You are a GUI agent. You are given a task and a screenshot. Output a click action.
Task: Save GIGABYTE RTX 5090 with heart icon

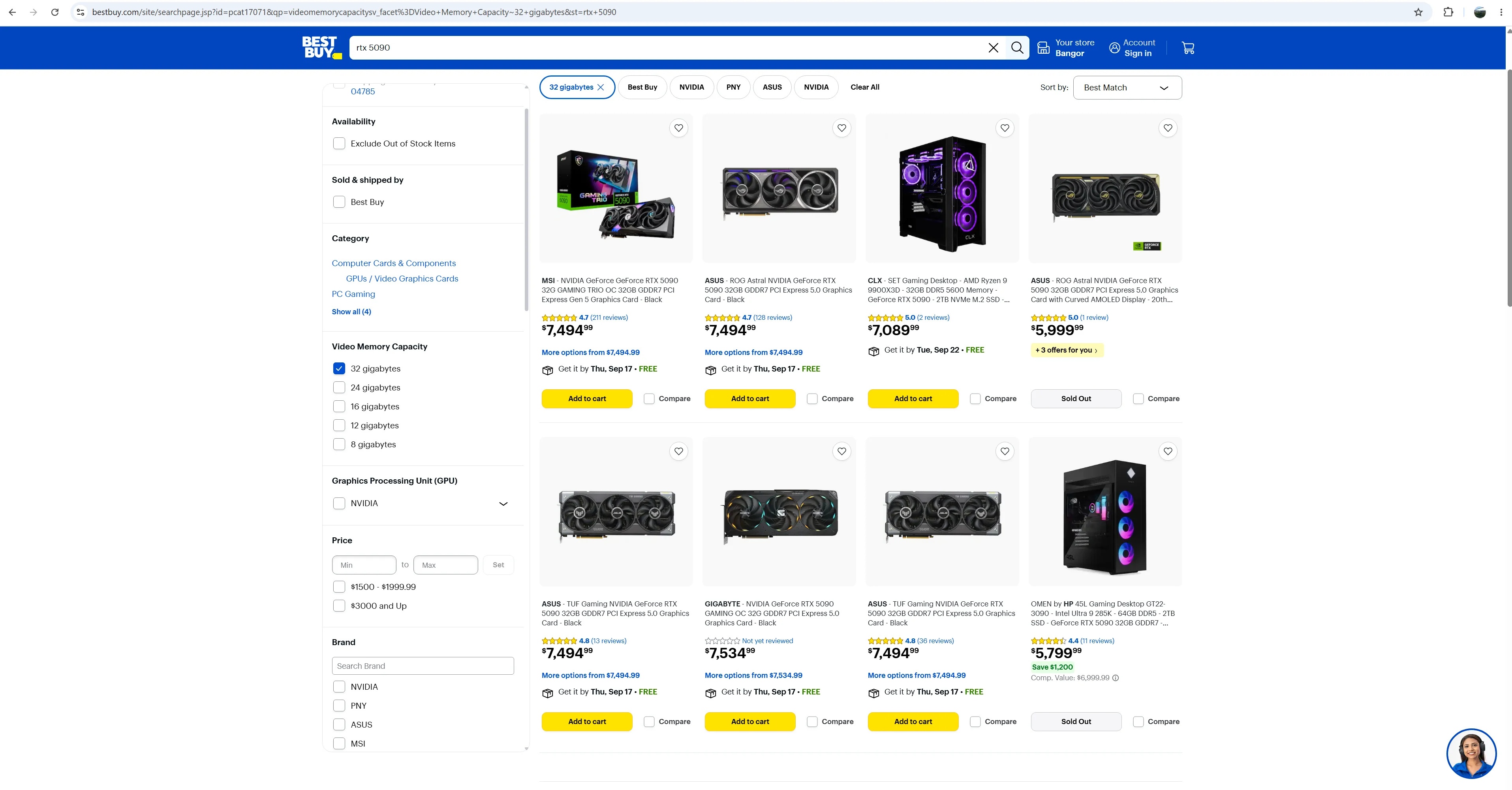pyautogui.click(x=842, y=451)
